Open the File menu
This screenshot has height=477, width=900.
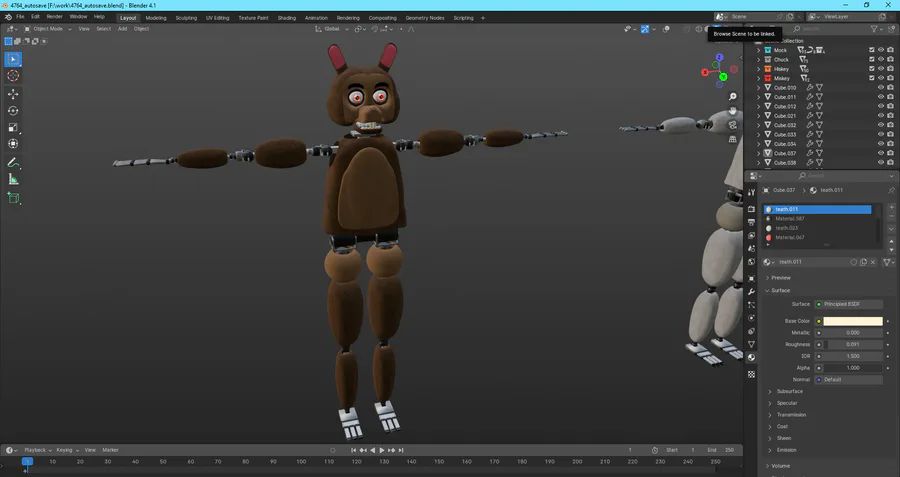pos(20,17)
